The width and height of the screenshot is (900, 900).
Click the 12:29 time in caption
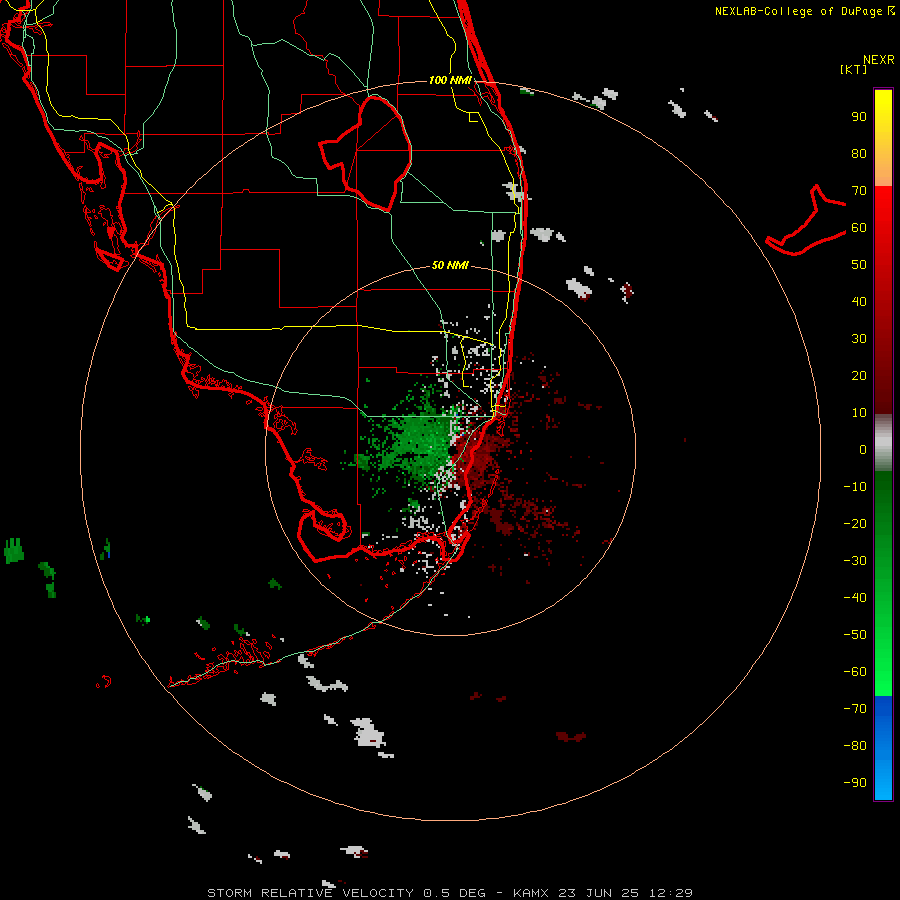[x=670, y=893]
